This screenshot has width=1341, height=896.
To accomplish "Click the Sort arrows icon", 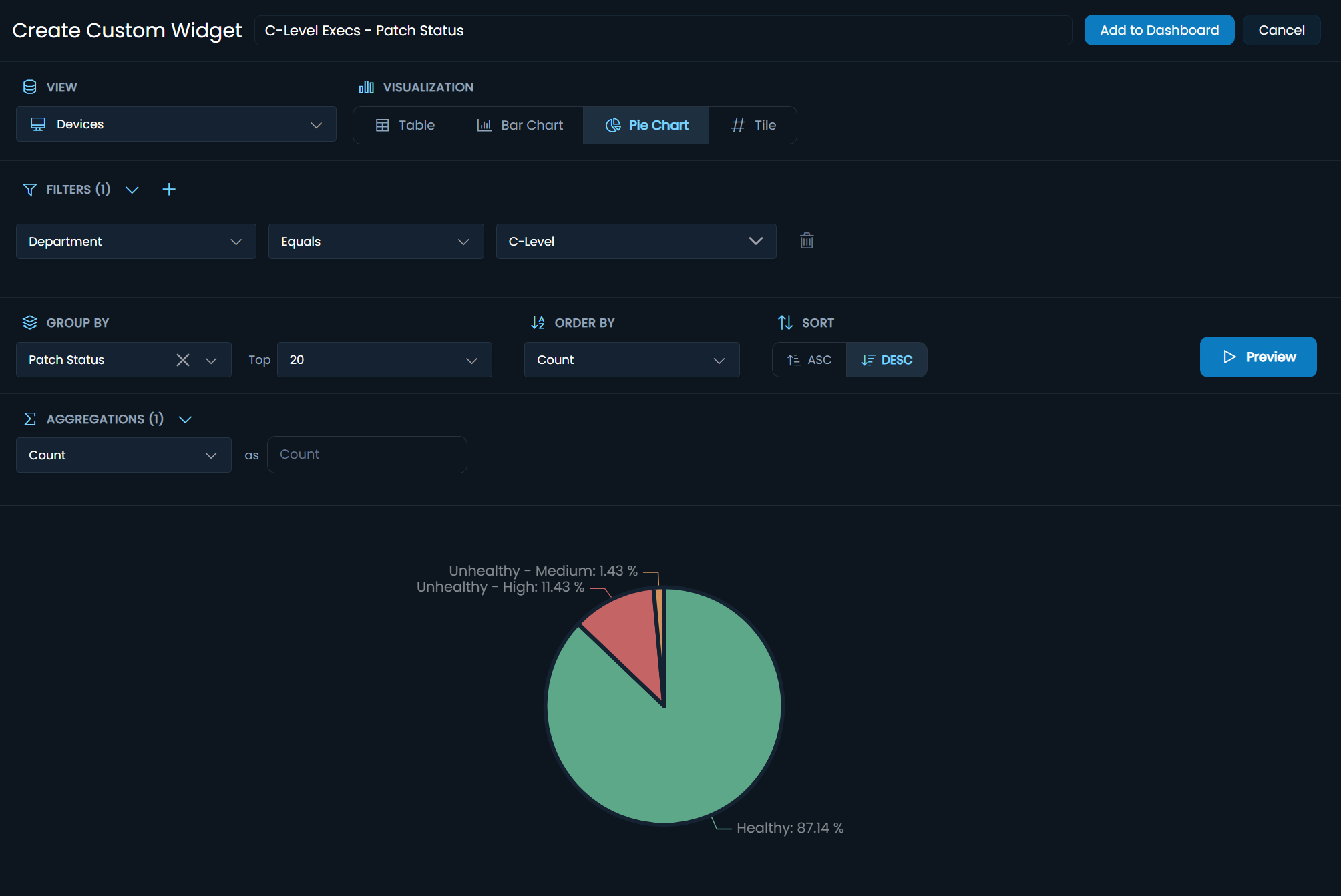I will click(785, 323).
